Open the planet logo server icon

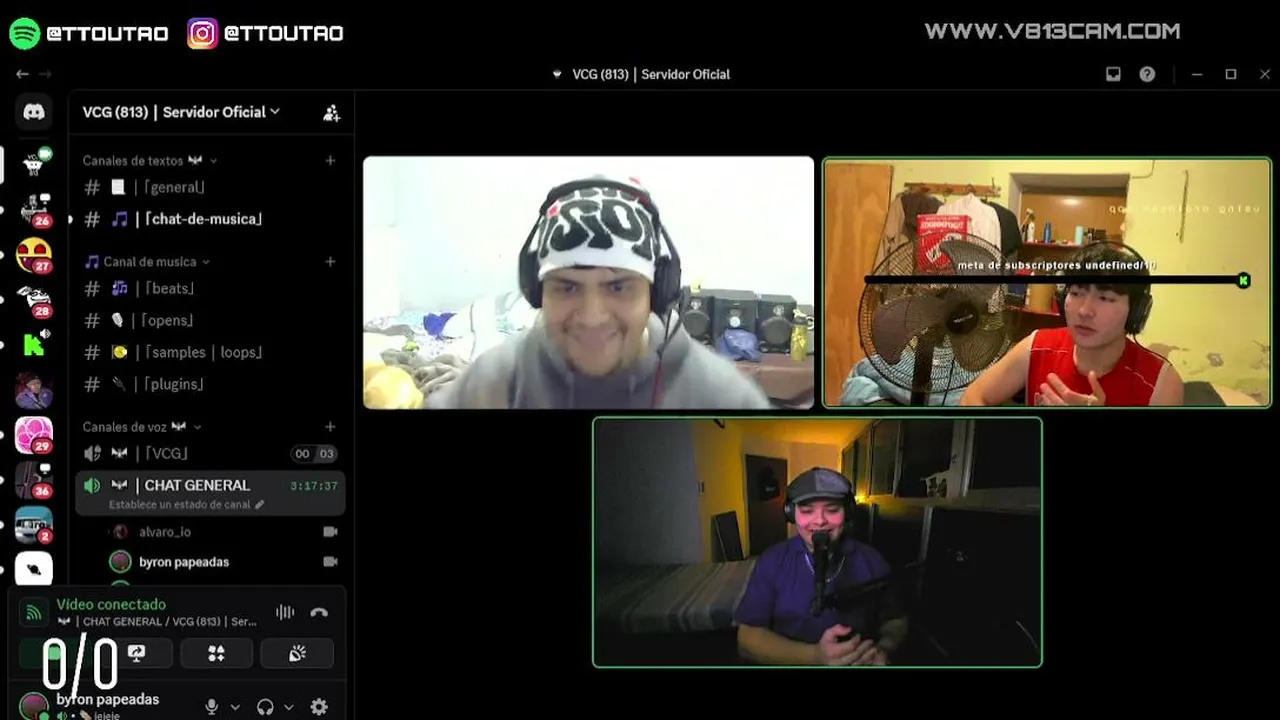tap(34, 569)
